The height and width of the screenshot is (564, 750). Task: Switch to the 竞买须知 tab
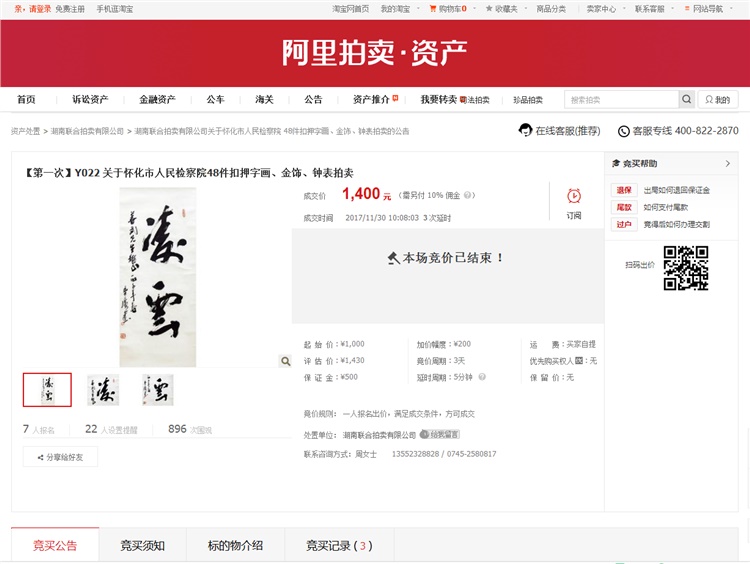coord(143,545)
